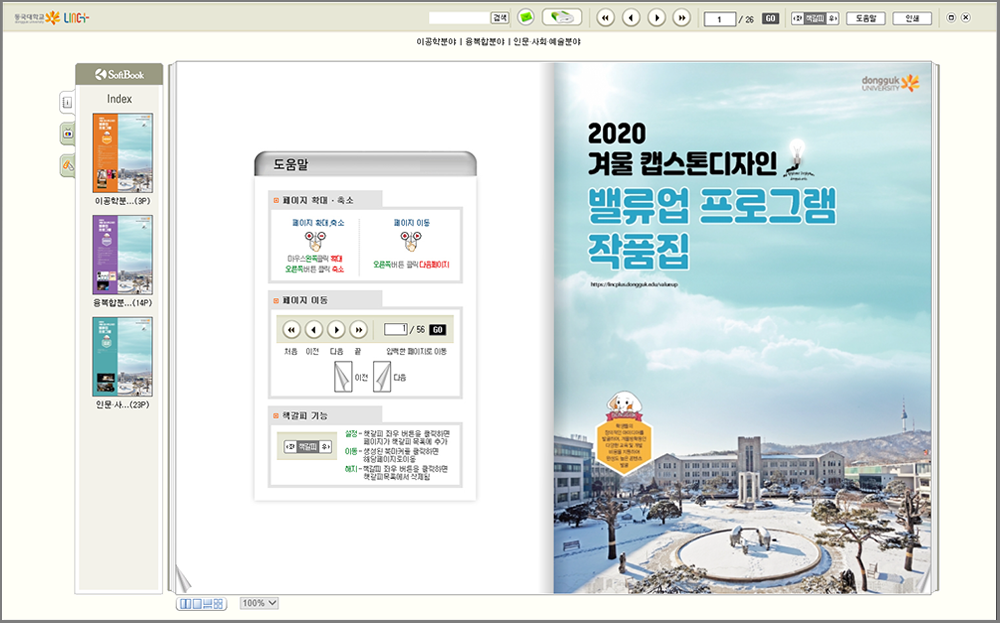Select the Index notebook side tab
The height and width of the screenshot is (623, 1000).
[x=68, y=102]
